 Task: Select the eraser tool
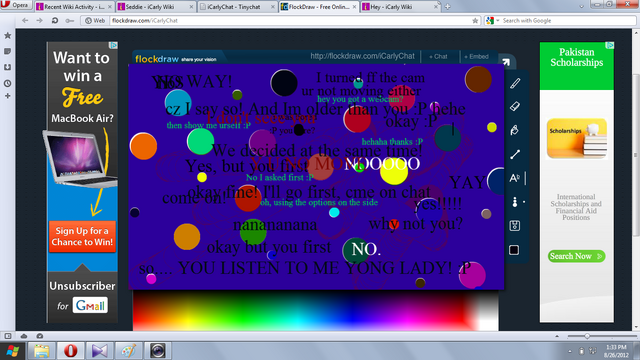tap(515, 107)
